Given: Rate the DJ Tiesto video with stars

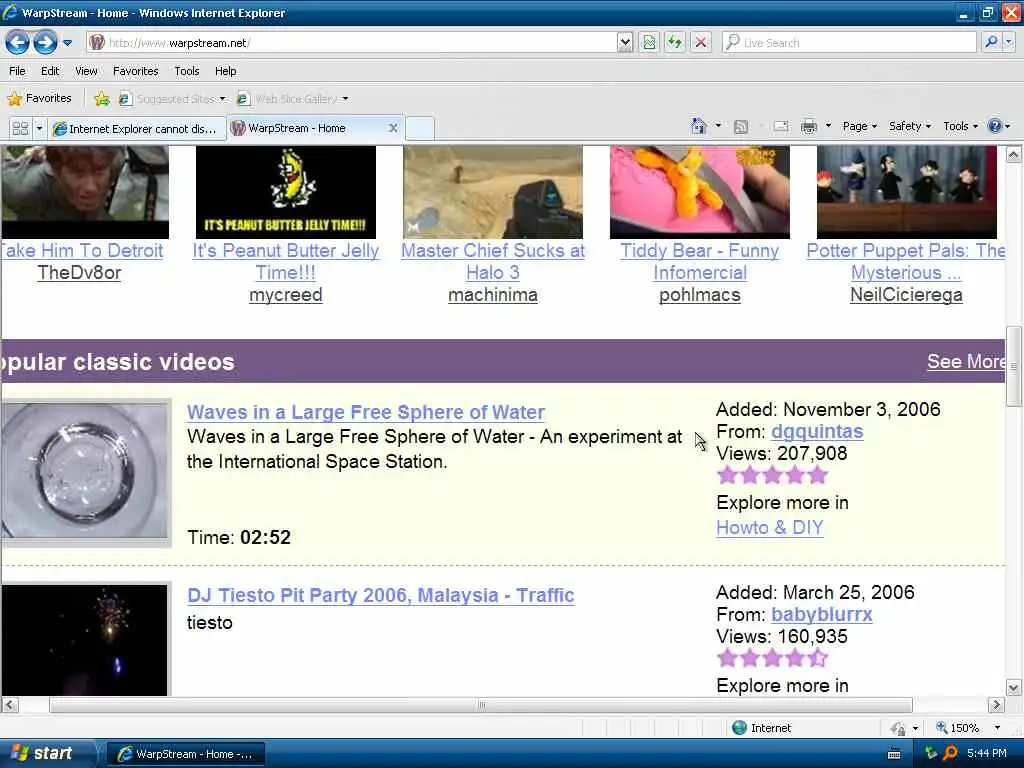Looking at the screenshot, I should [772, 658].
